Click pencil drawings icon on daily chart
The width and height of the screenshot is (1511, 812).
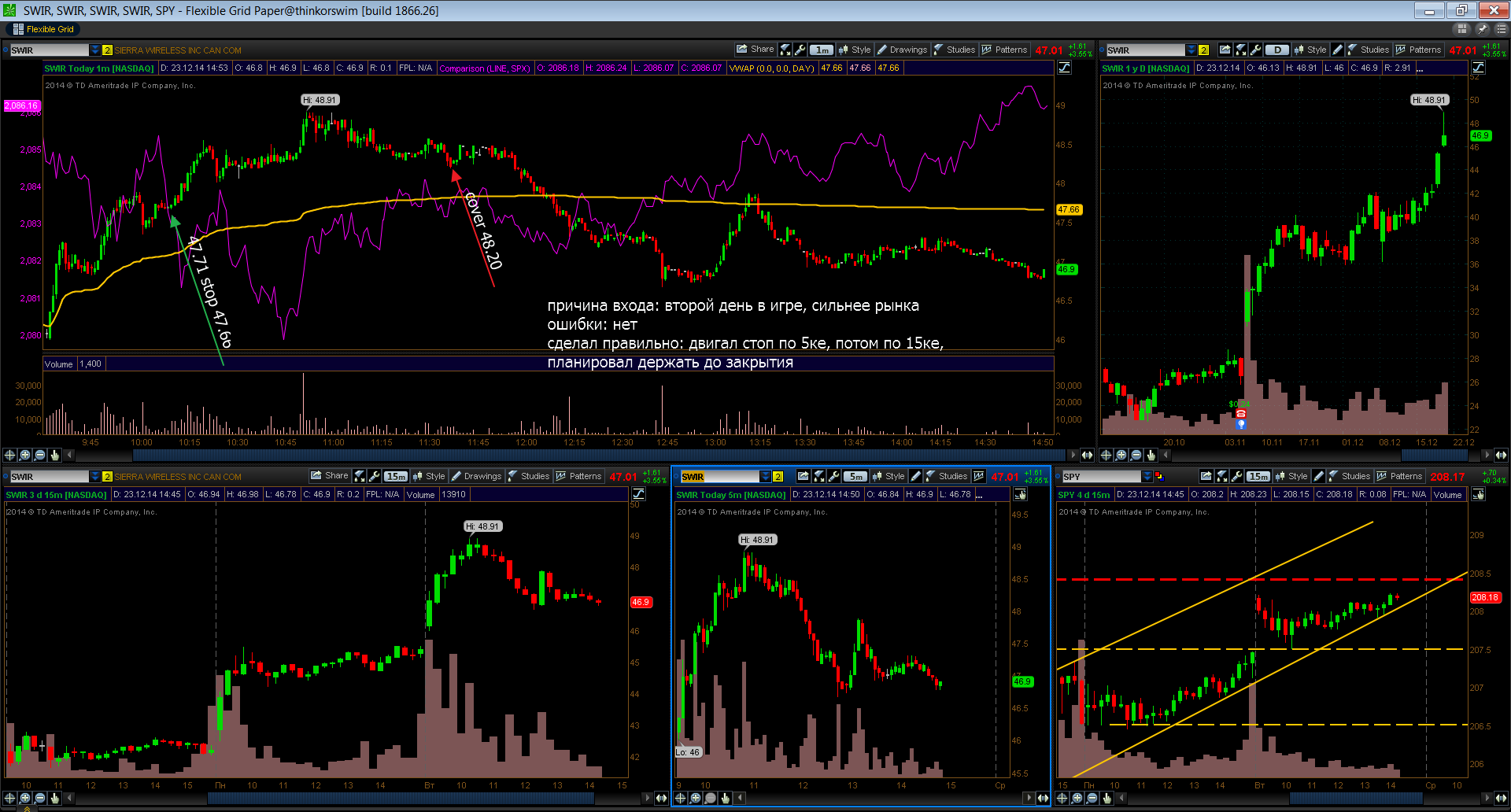pos(1338,50)
